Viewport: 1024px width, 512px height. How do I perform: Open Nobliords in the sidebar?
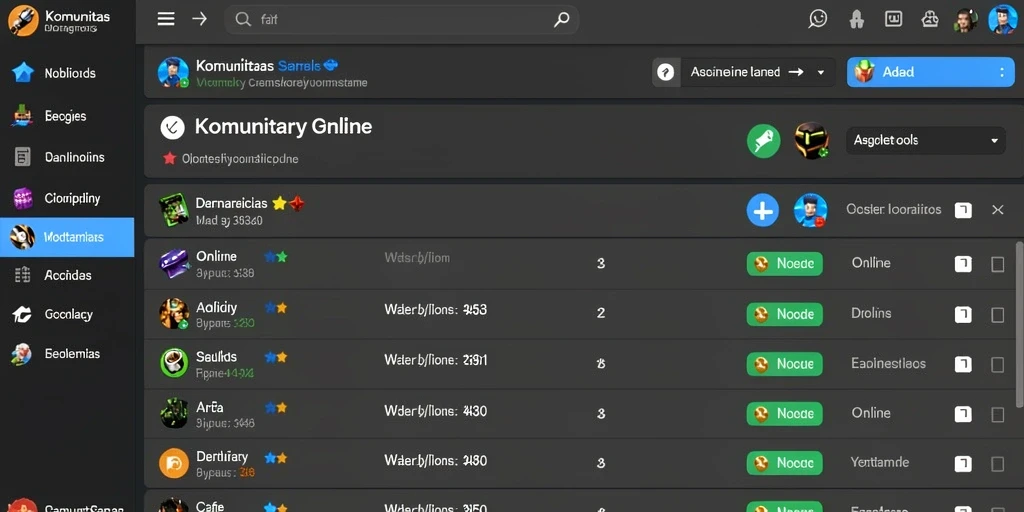point(67,73)
